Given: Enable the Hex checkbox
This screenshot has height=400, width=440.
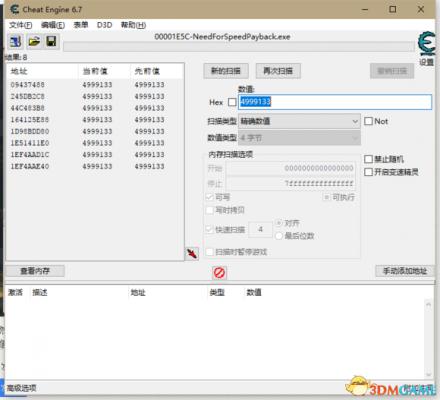Looking at the screenshot, I should click(232, 102).
